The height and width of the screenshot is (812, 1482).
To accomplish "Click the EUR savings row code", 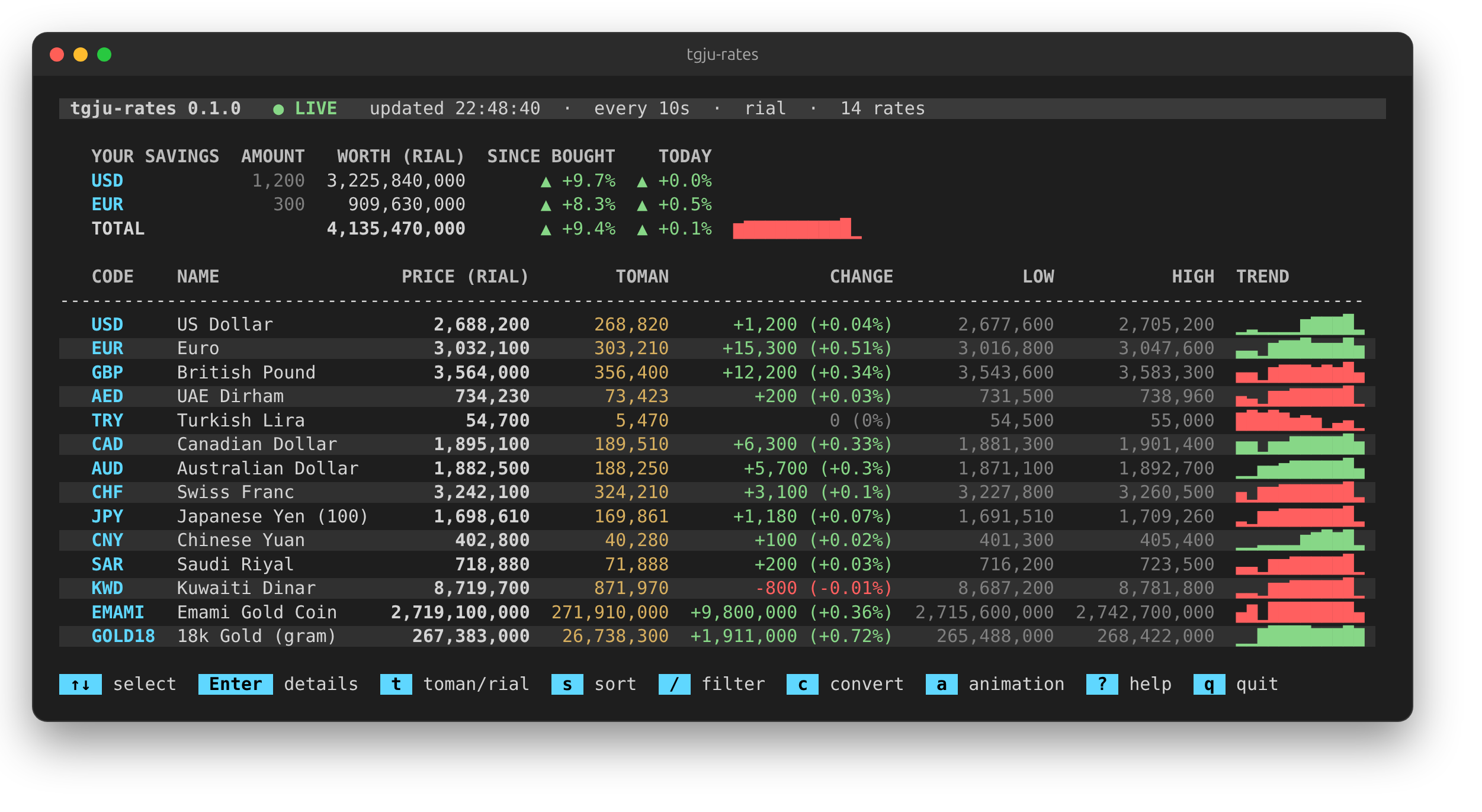I will click(x=107, y=204).
